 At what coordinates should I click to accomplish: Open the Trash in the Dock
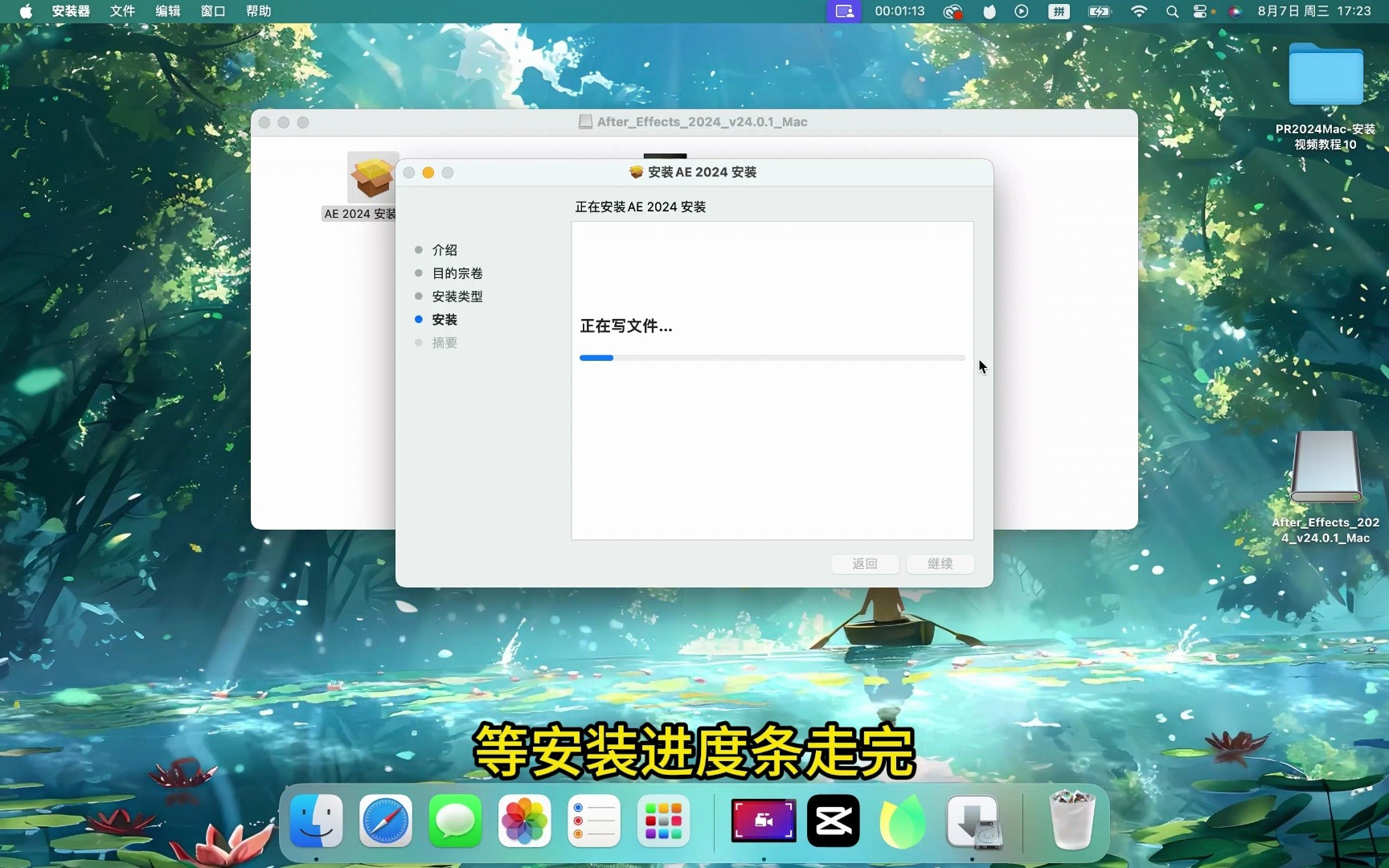pos(1072,820)
